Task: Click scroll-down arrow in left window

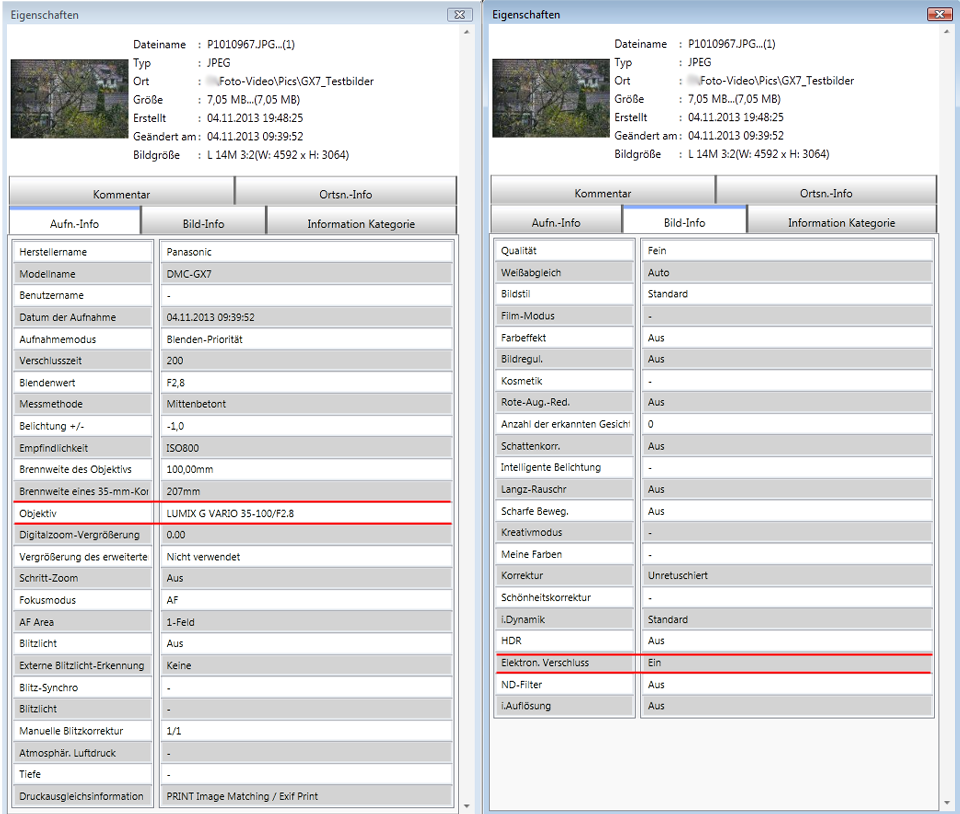Action: click(467, 806)
